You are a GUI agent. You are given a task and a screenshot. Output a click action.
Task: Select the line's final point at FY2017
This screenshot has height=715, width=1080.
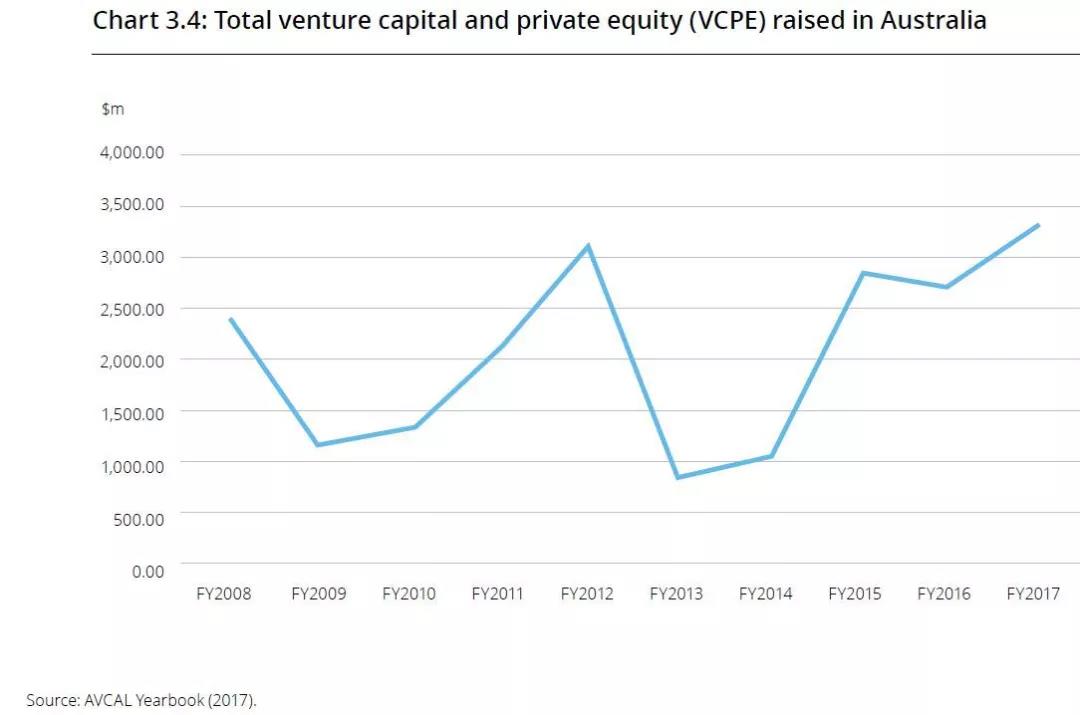(1037, 226)
